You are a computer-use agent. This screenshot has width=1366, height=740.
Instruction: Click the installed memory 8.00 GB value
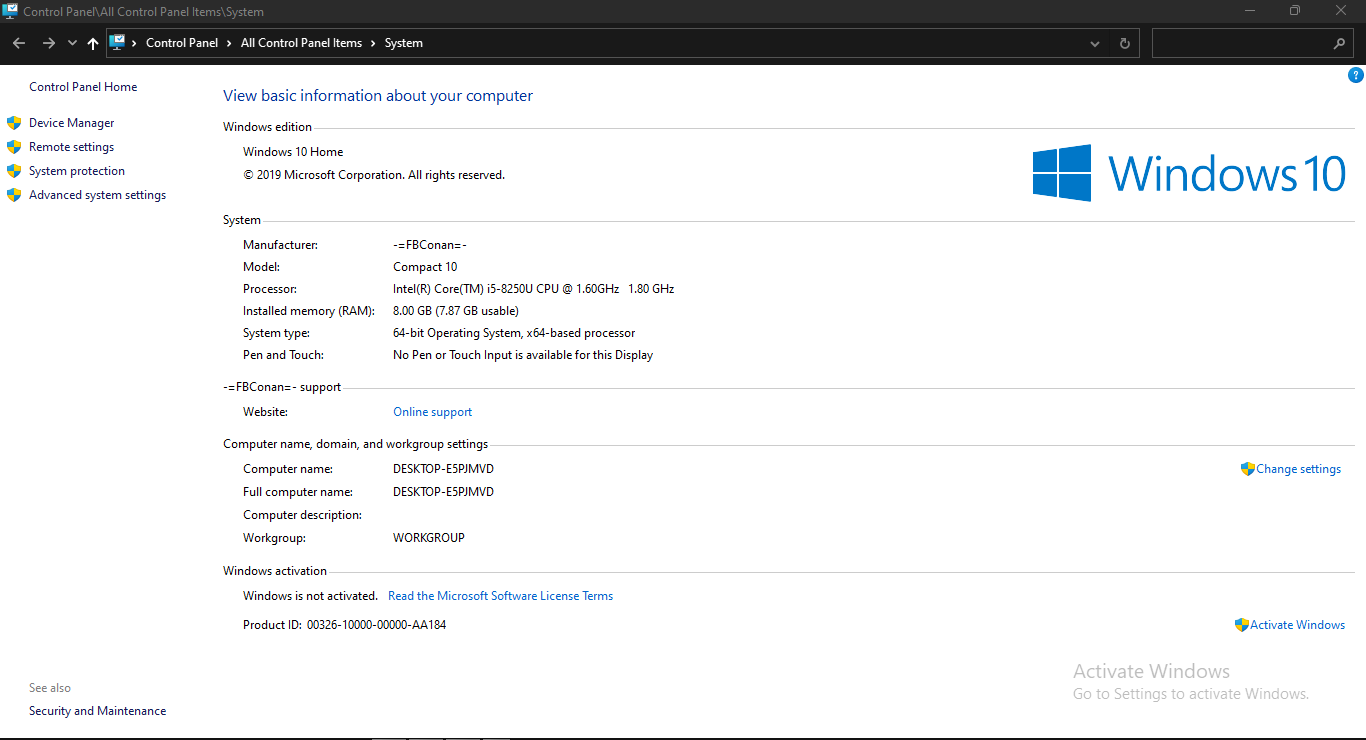(x=456, y=311)
